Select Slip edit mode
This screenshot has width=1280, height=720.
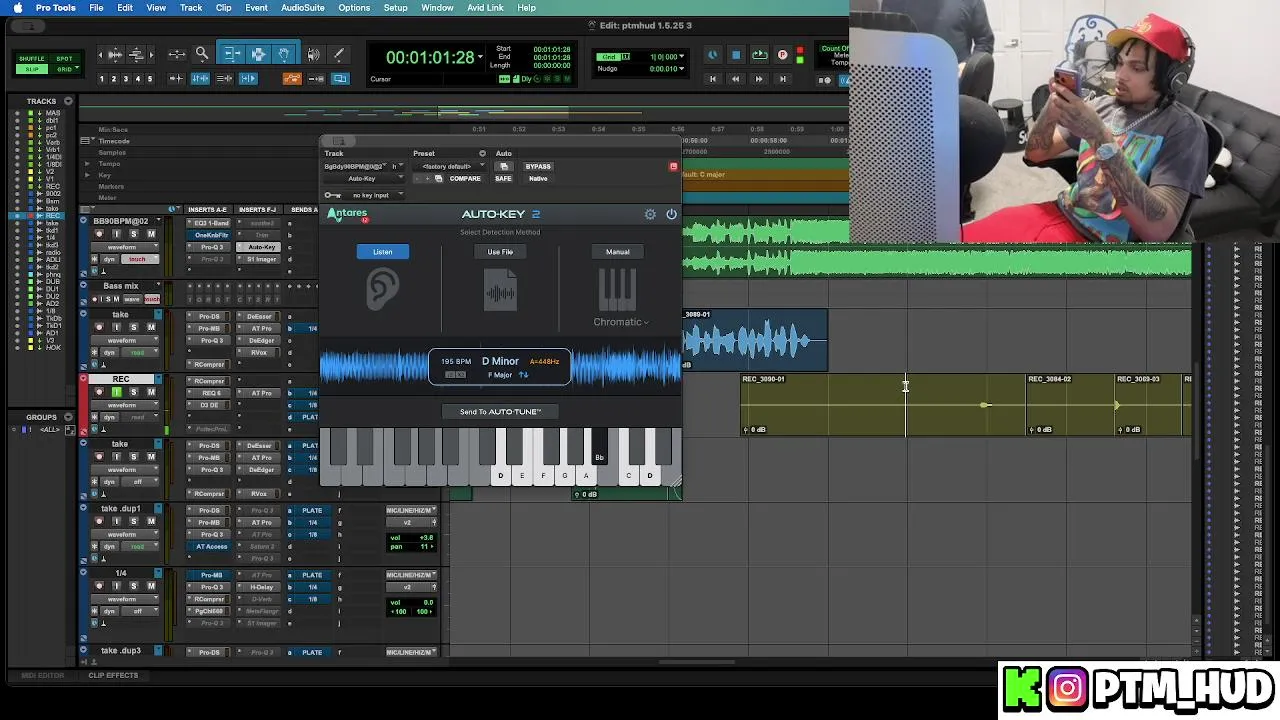point(31,69)
